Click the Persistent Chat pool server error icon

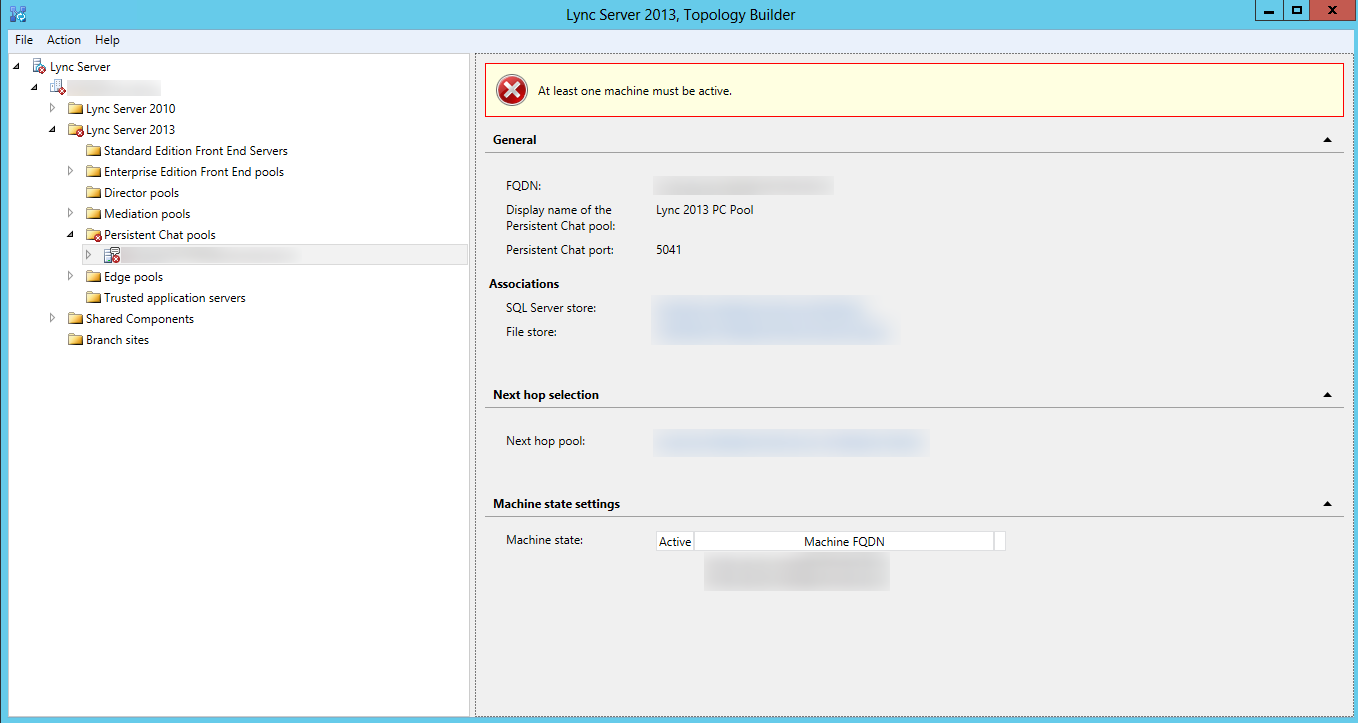pos(112,255)
